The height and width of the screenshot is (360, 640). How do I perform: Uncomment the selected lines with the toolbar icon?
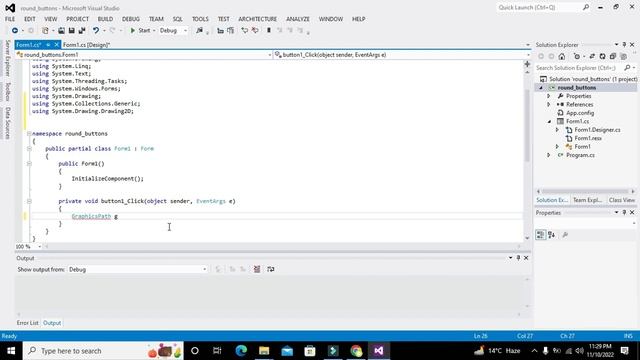(255, 31)
